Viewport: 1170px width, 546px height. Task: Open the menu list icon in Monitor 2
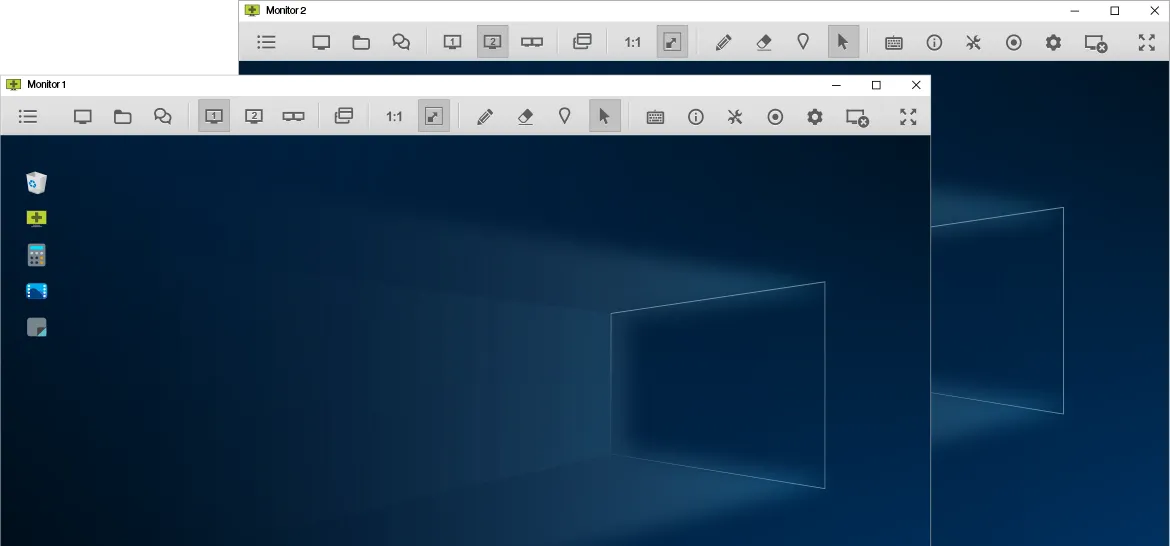point(266,42)
